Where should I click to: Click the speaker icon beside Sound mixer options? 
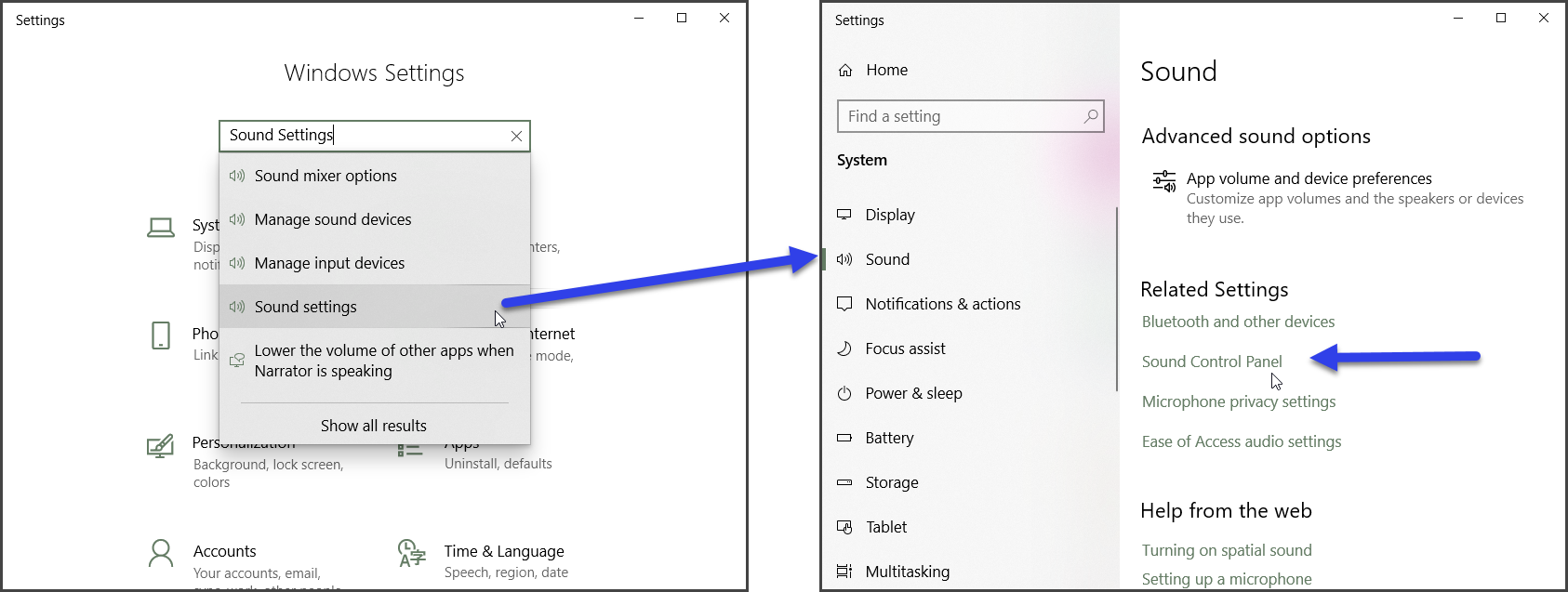pyautogui.click(x=237, y=176)
